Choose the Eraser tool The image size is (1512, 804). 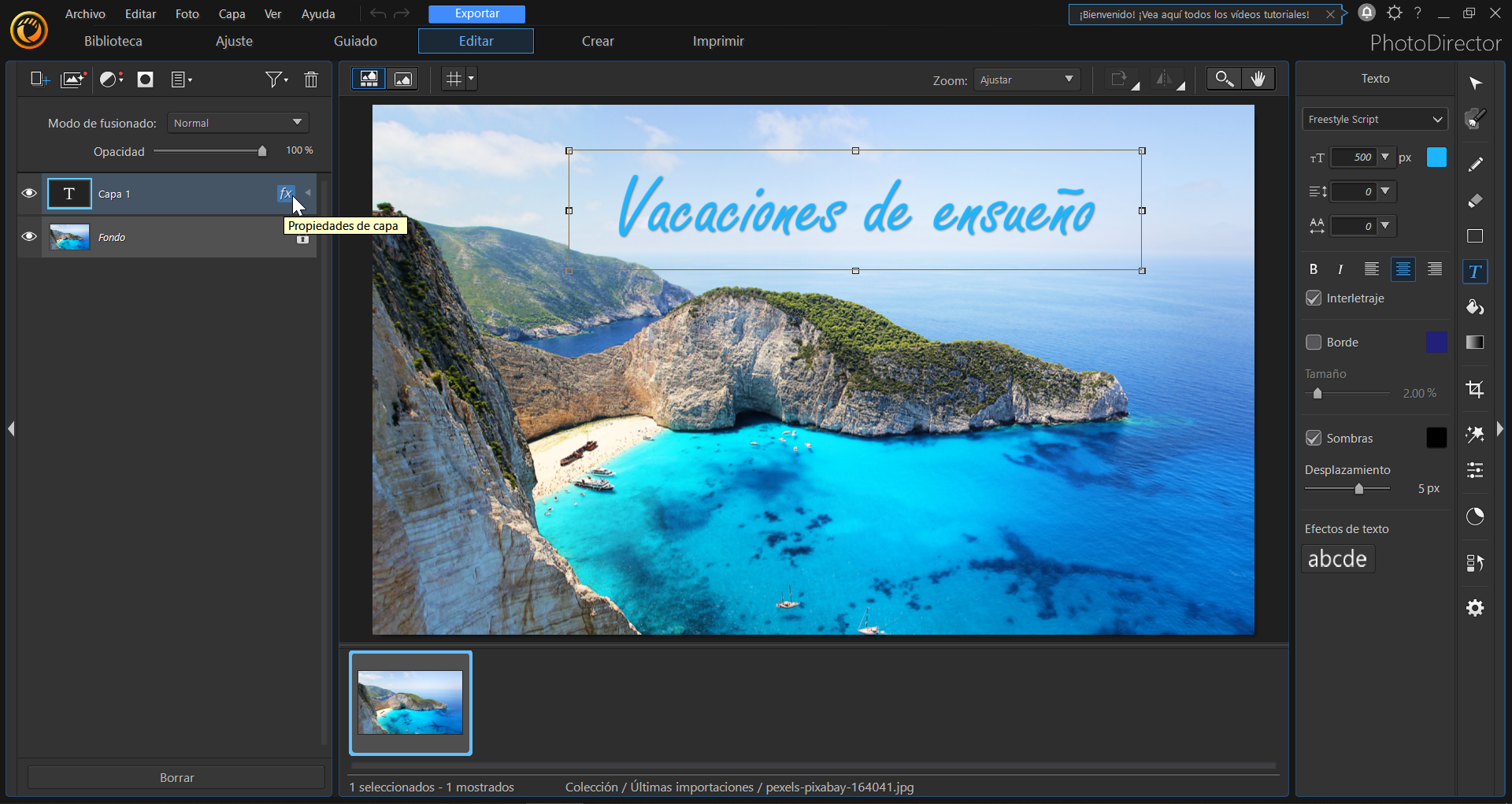pos(1475,201)
